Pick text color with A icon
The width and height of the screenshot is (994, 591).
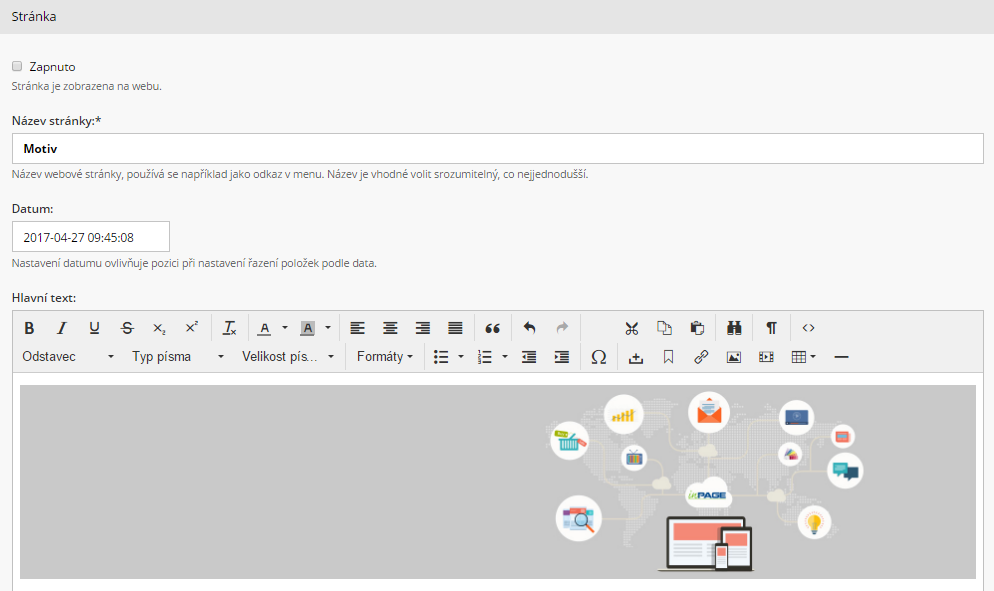click(x=264, y=328)
